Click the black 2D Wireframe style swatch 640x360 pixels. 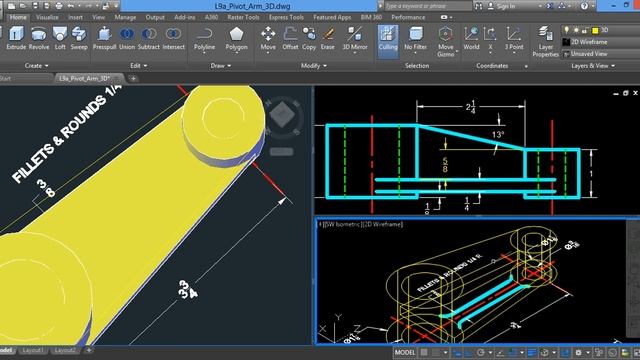point(566,42)
